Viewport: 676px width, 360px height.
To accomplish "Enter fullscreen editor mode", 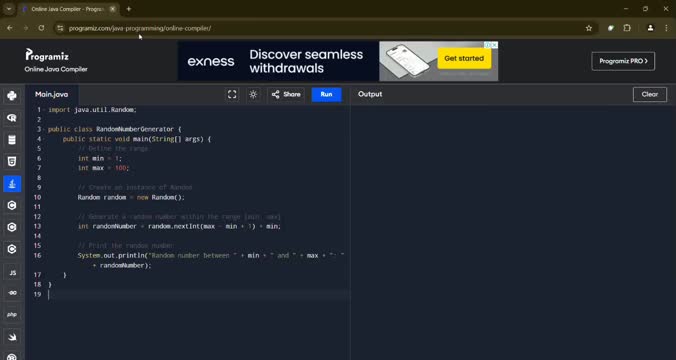I will coord(232,94).
